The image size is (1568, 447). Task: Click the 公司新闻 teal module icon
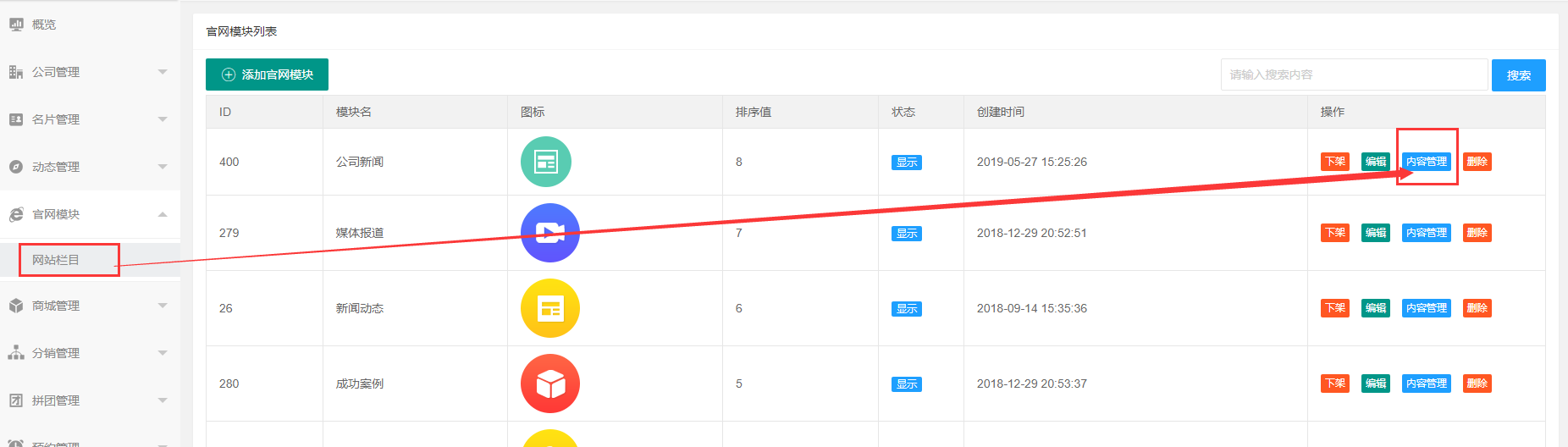546,162
